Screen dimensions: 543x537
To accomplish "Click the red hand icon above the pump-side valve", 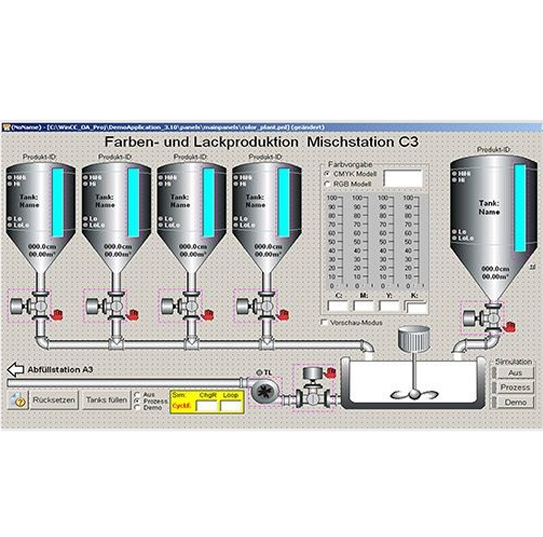I will 330,373.
